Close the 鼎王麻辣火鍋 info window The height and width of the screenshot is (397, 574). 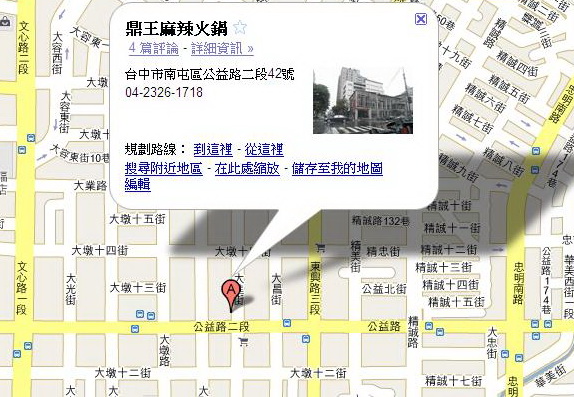click(x=421, y=19)
